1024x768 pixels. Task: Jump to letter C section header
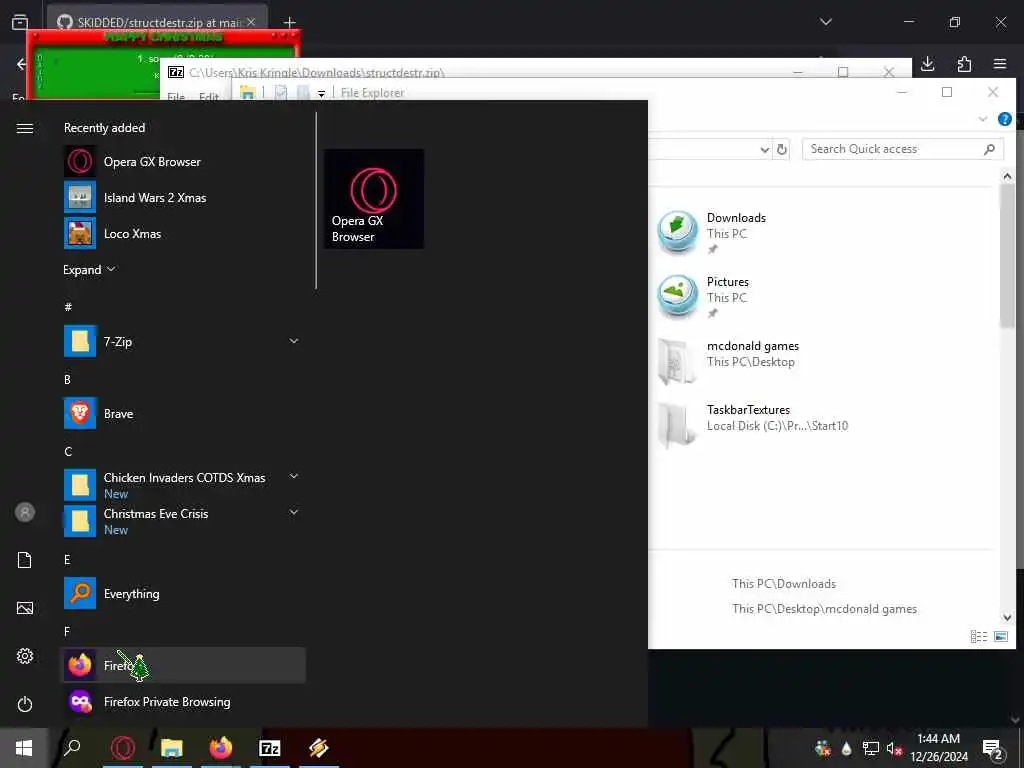coord(68,451)
